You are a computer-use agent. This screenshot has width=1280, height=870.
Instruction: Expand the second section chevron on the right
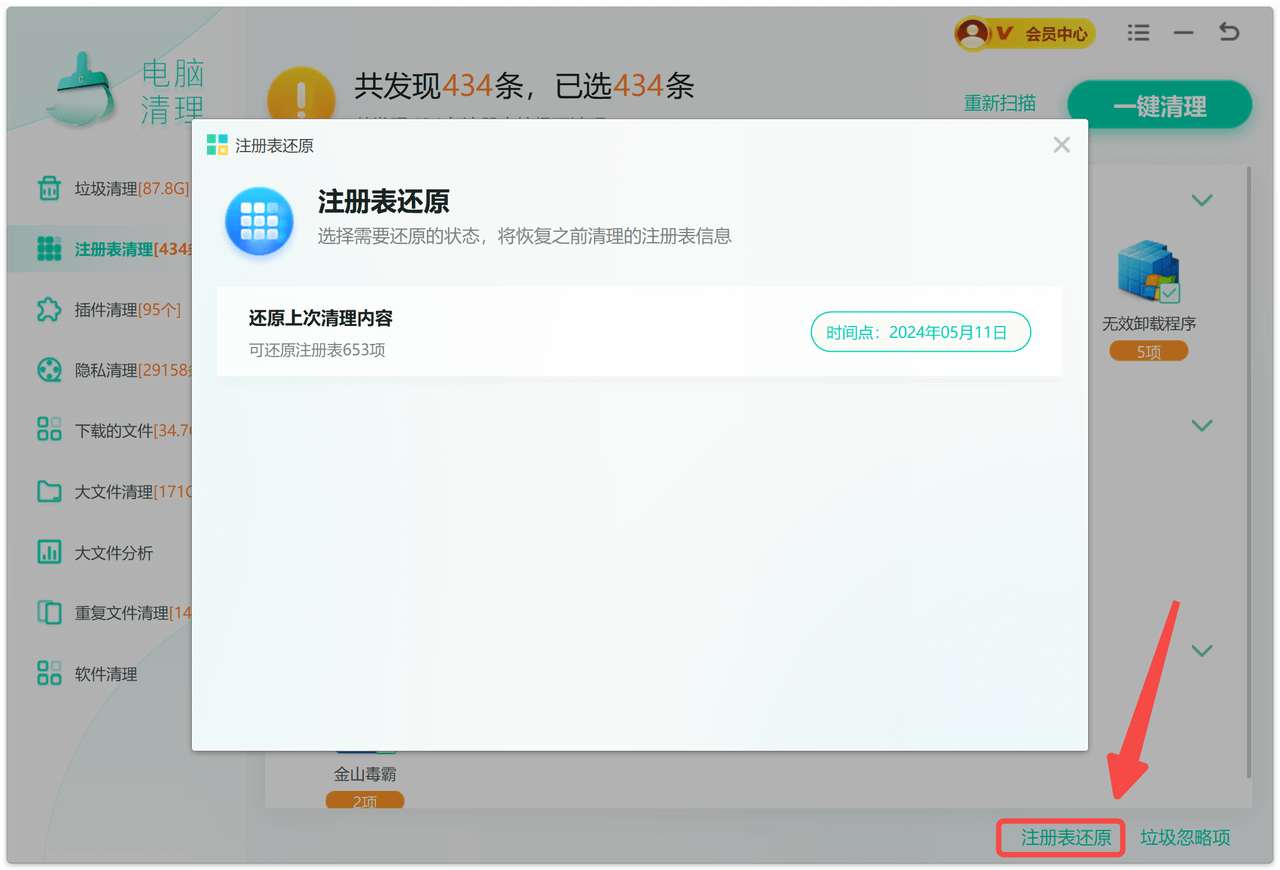click(x=1202, y=426)
